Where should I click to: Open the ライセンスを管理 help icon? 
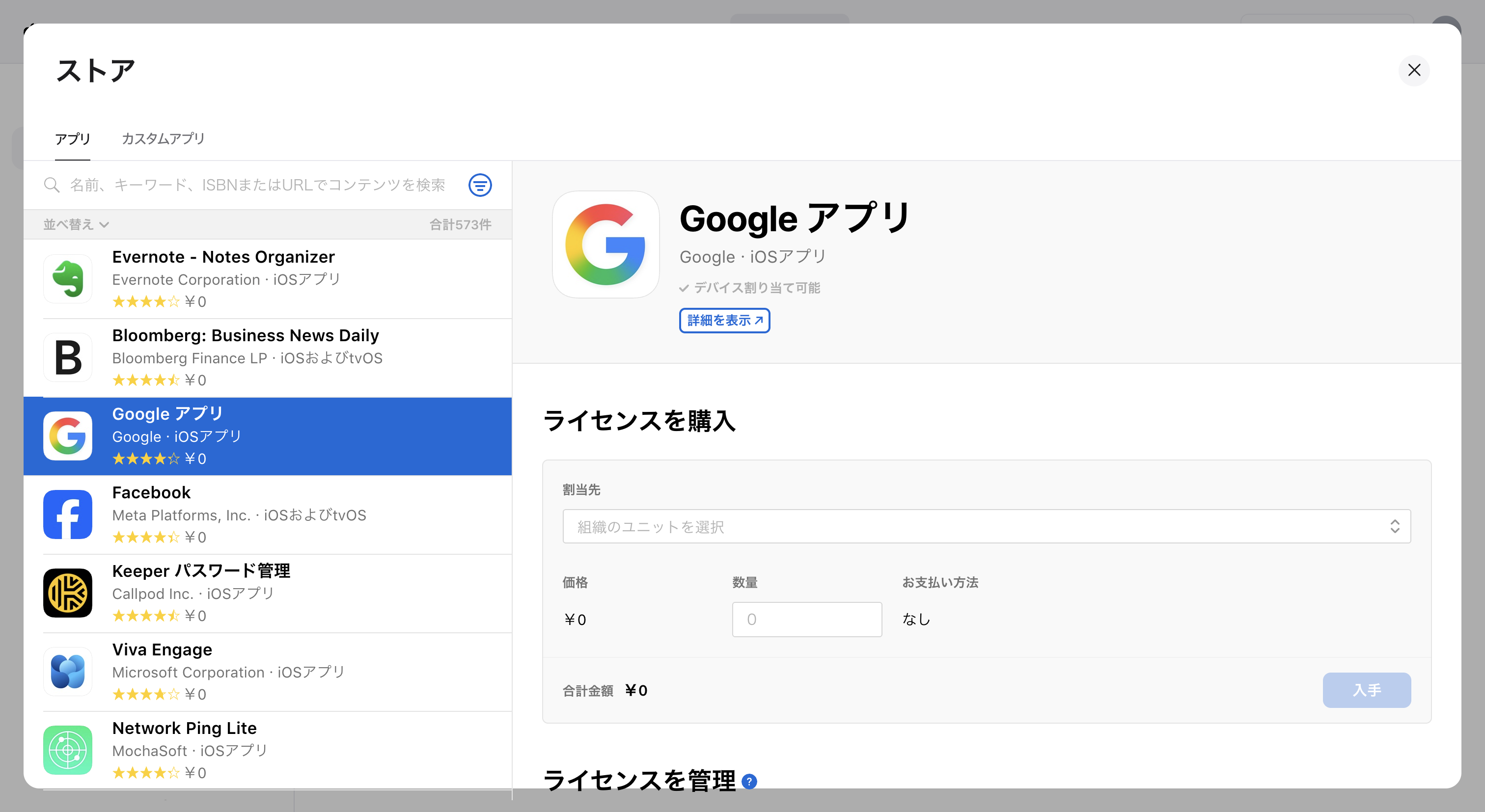tap(749, 782)
